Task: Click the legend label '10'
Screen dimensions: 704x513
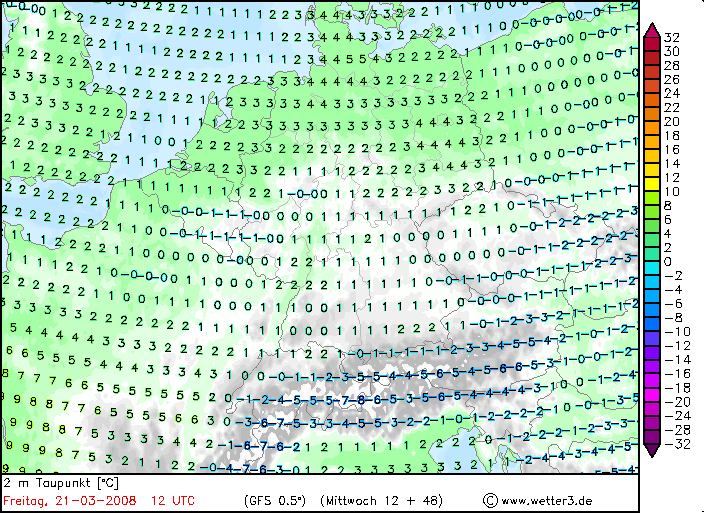Action: tap(672, 192)
